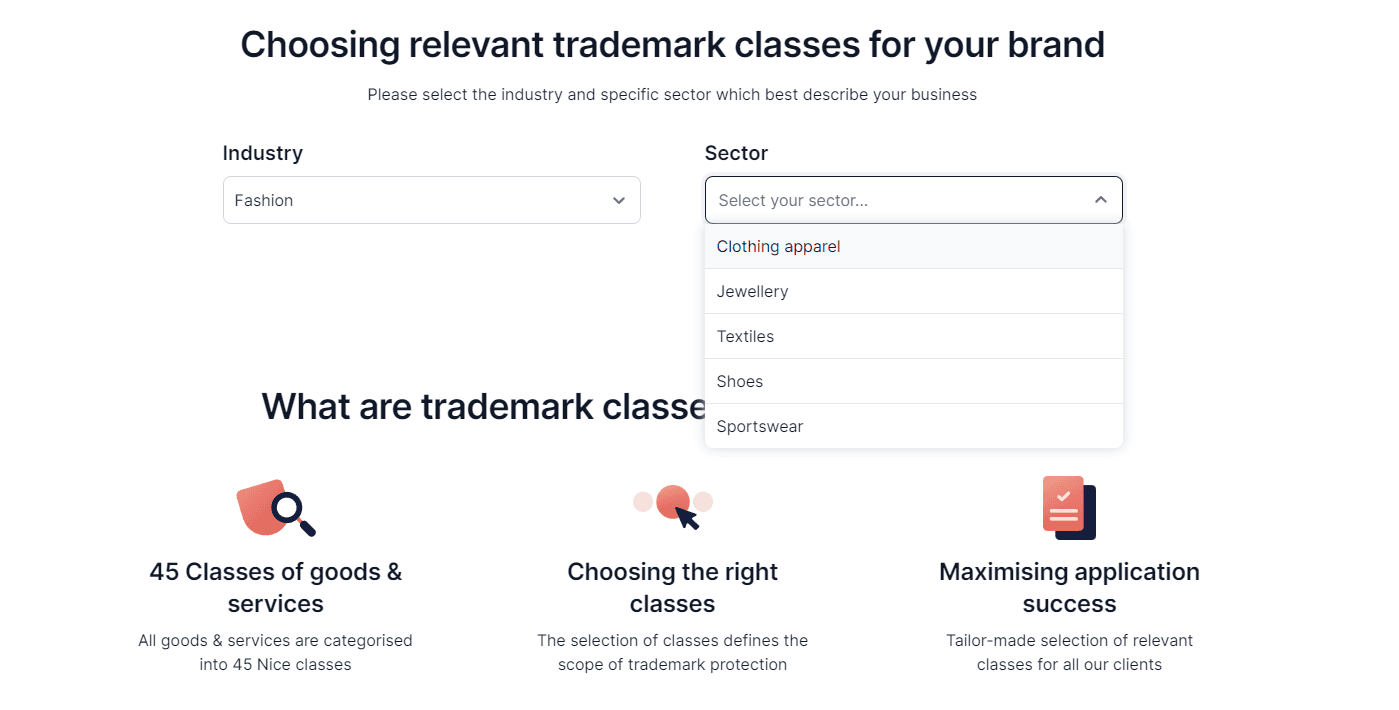
Task: Select Clothing apparel from sector list
Action: tap(914, 246)
